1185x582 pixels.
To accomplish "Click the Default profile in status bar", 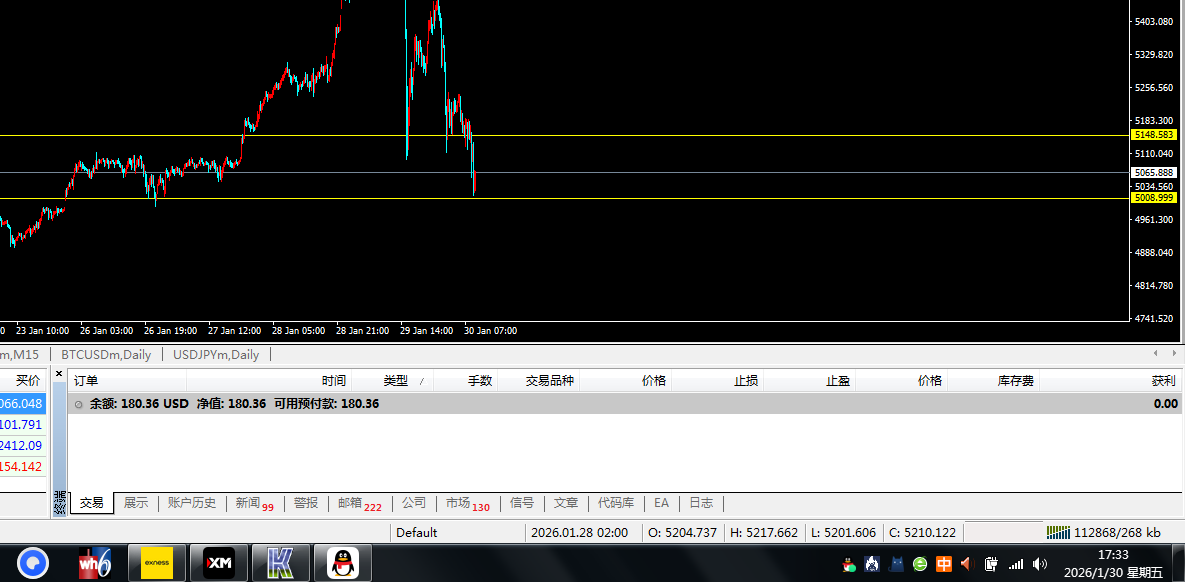I will pos(417,532).
